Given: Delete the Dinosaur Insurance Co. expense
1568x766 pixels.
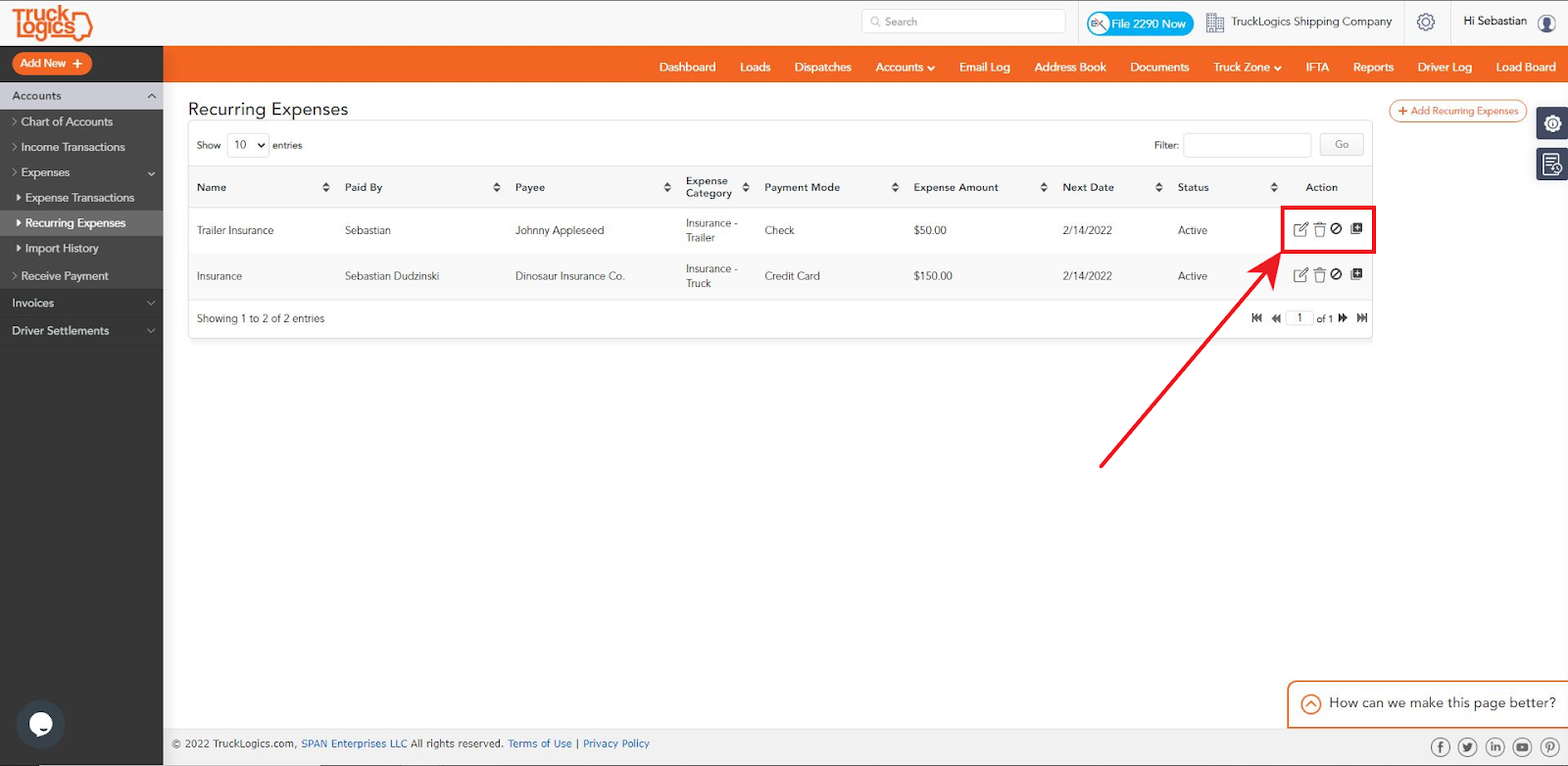Looking at the screenshot, I should 1319,275.
